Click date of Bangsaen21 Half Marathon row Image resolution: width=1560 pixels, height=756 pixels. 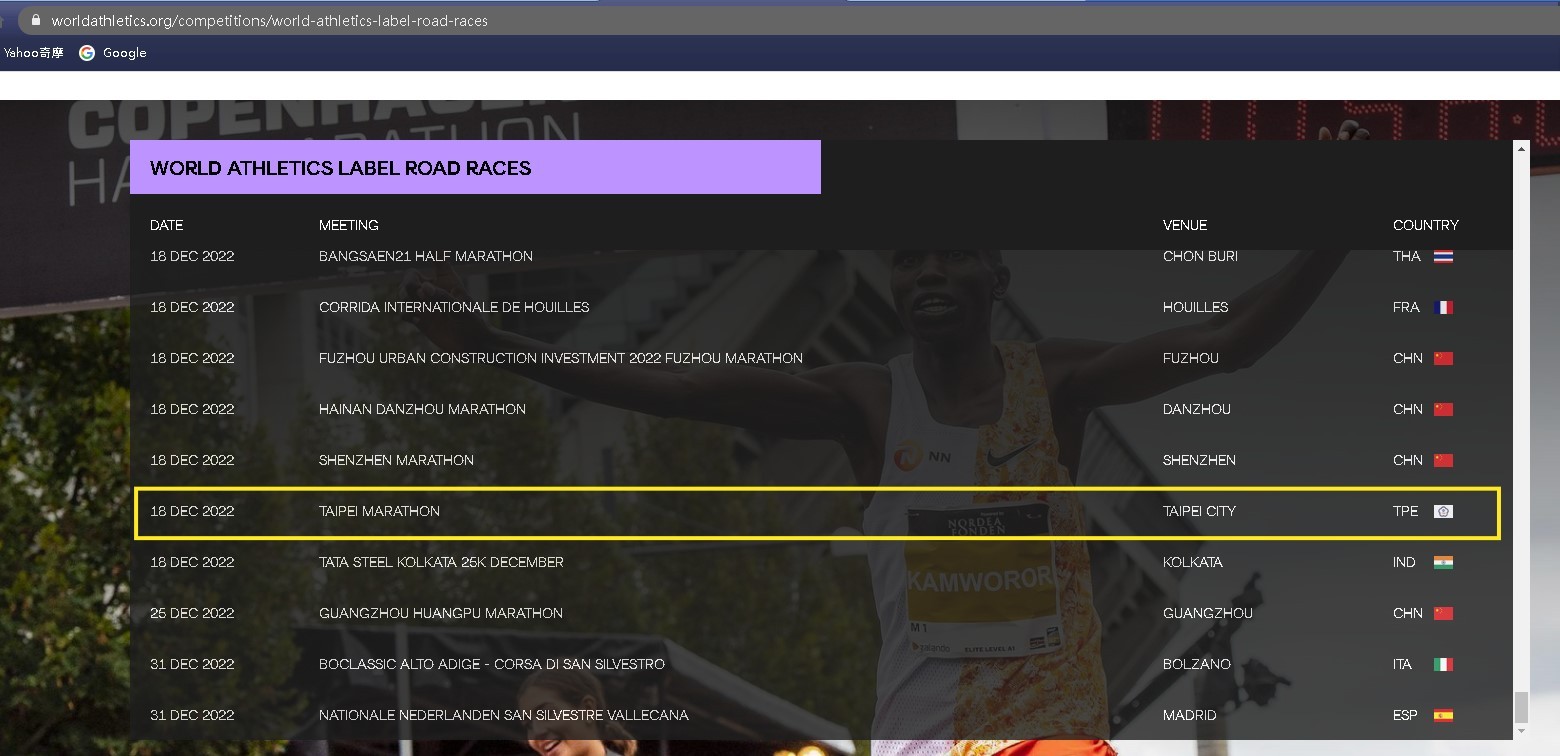[x=192, y=256]
